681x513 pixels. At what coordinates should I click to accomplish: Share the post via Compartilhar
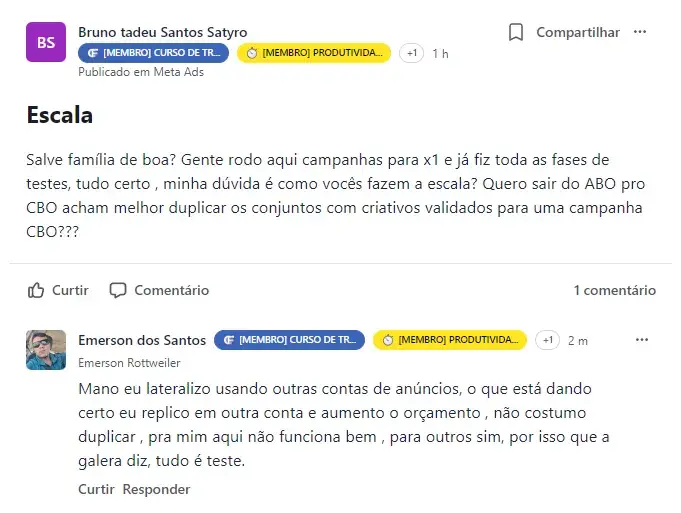coord(578,32)
